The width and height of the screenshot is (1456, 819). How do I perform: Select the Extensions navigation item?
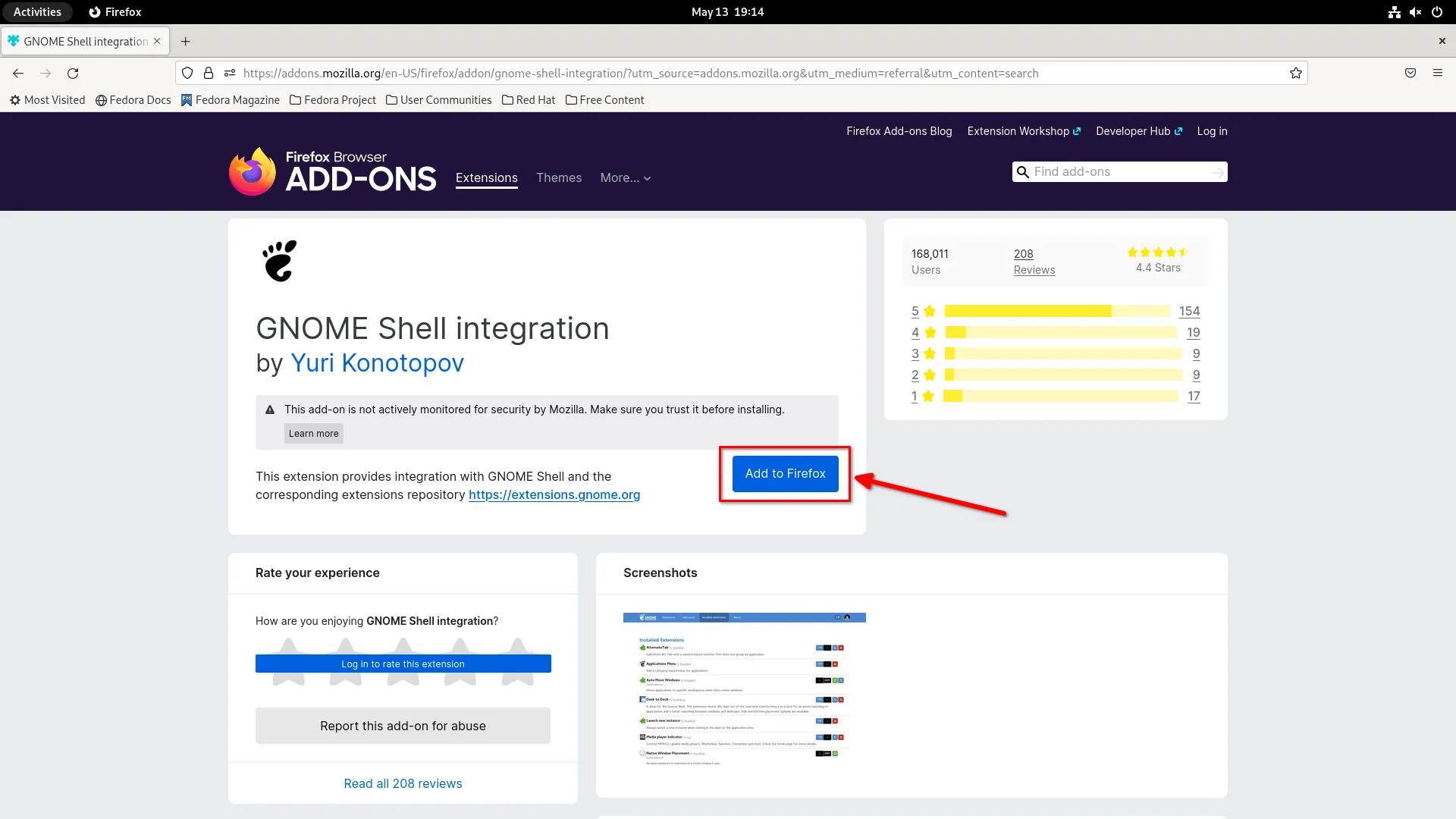486,177
